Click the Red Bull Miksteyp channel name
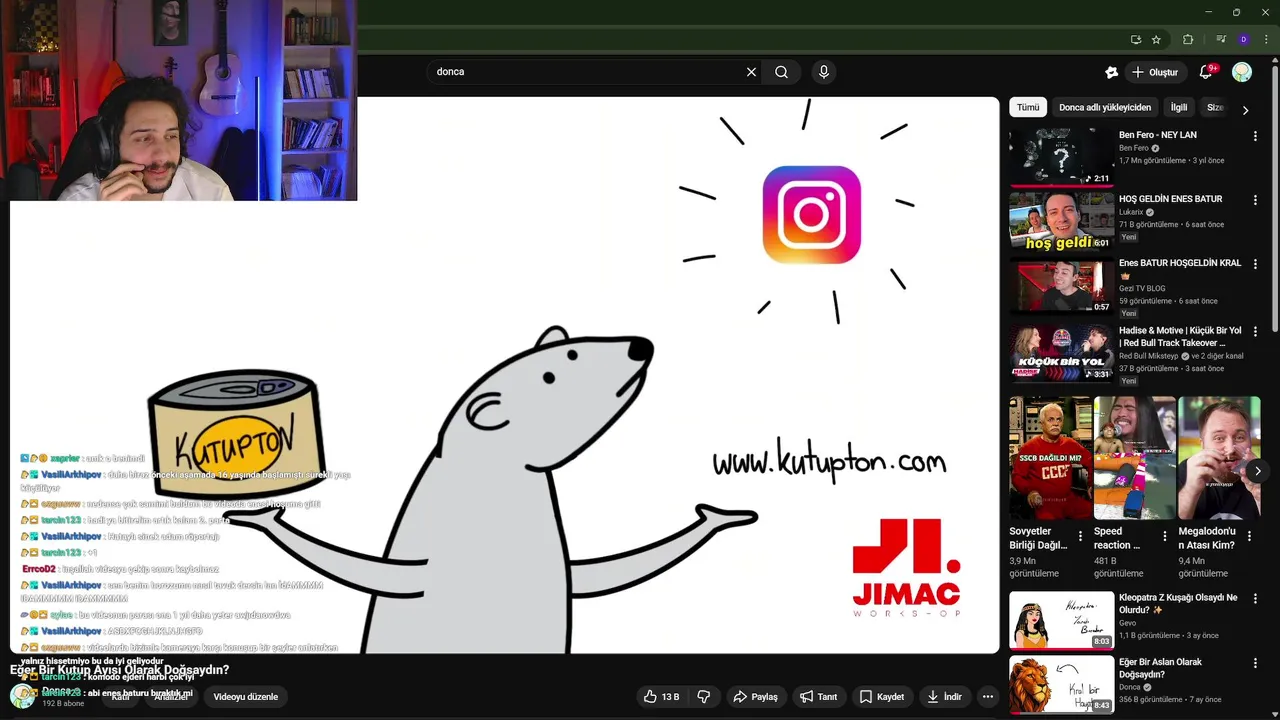The image size is (1280, 720). [x=1149, y=356]
